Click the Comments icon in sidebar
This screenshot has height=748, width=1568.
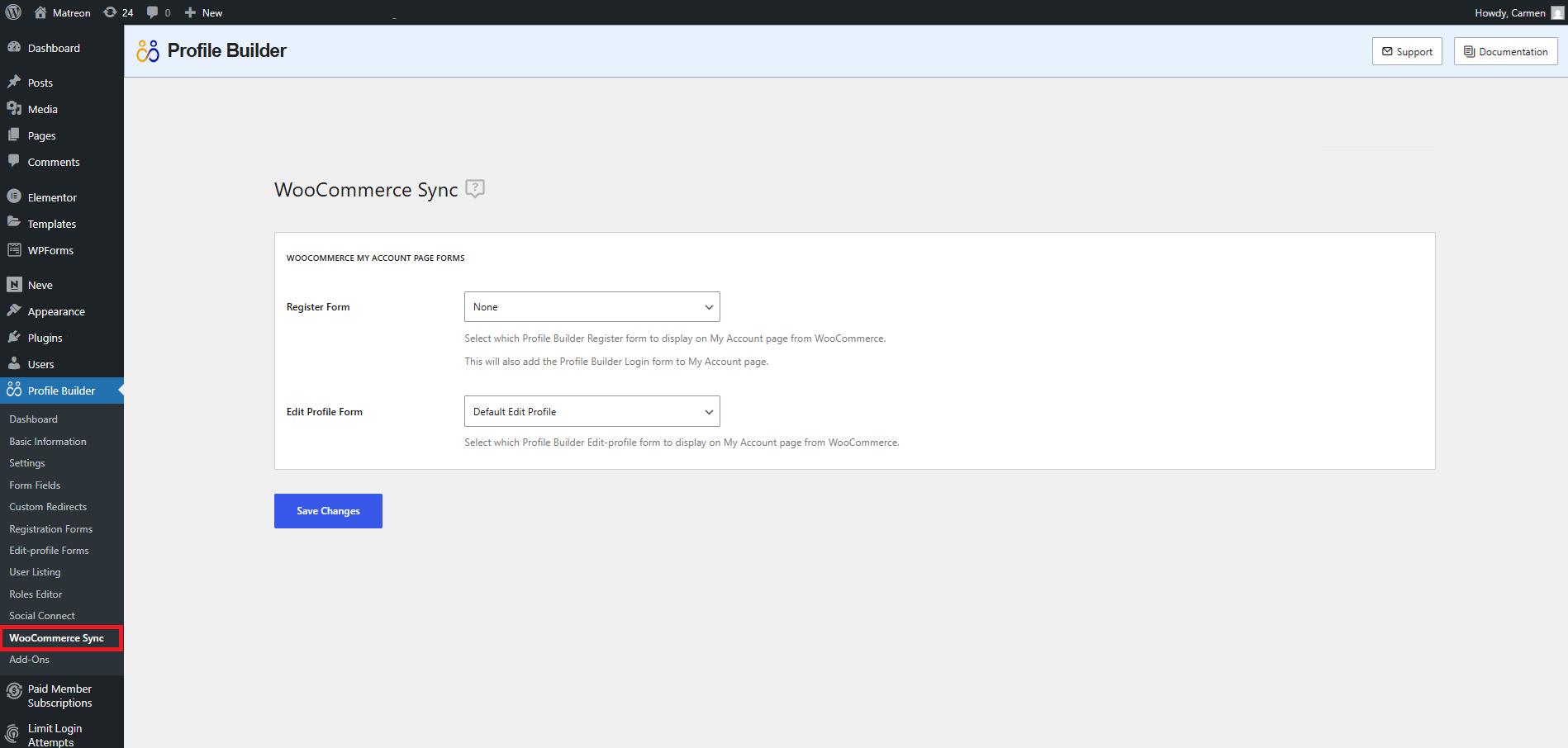click(14, 161)
